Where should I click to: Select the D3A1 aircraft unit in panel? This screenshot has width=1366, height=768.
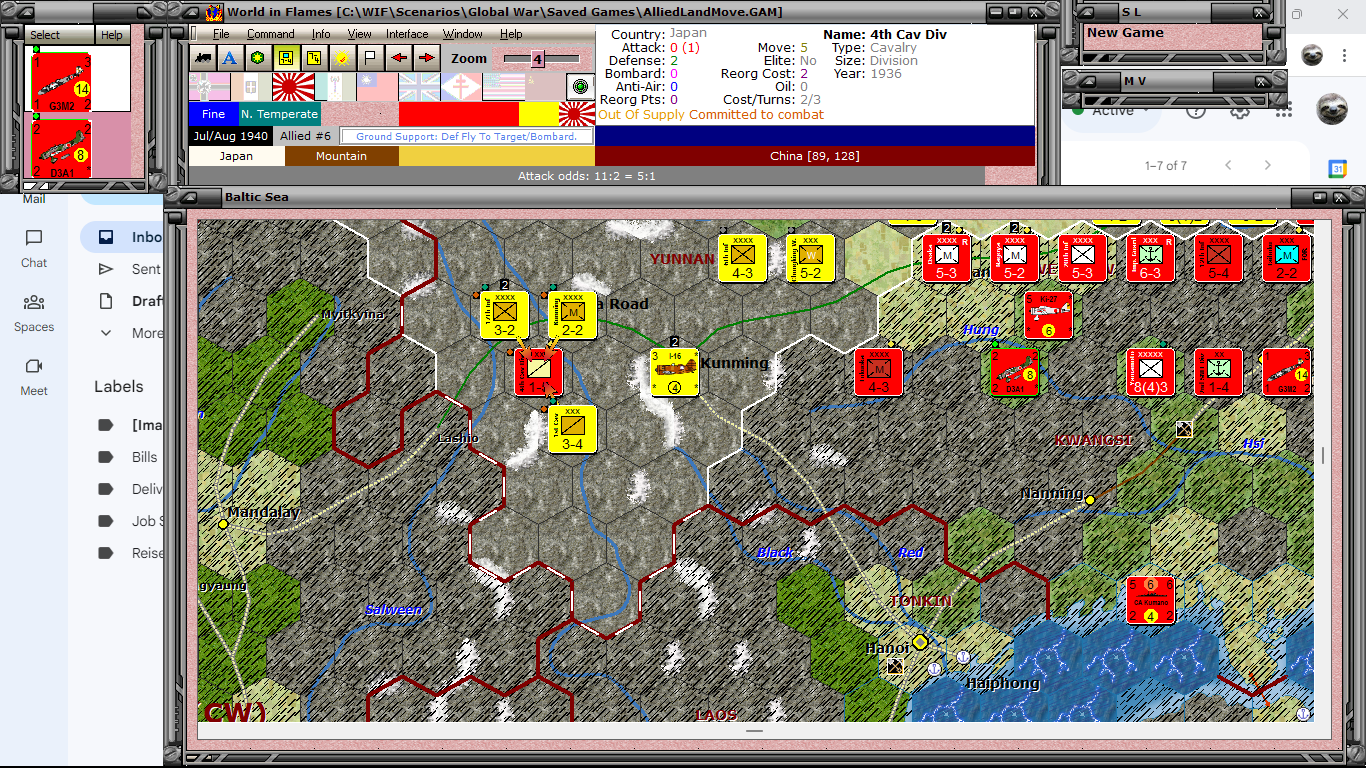click(62, 150)
